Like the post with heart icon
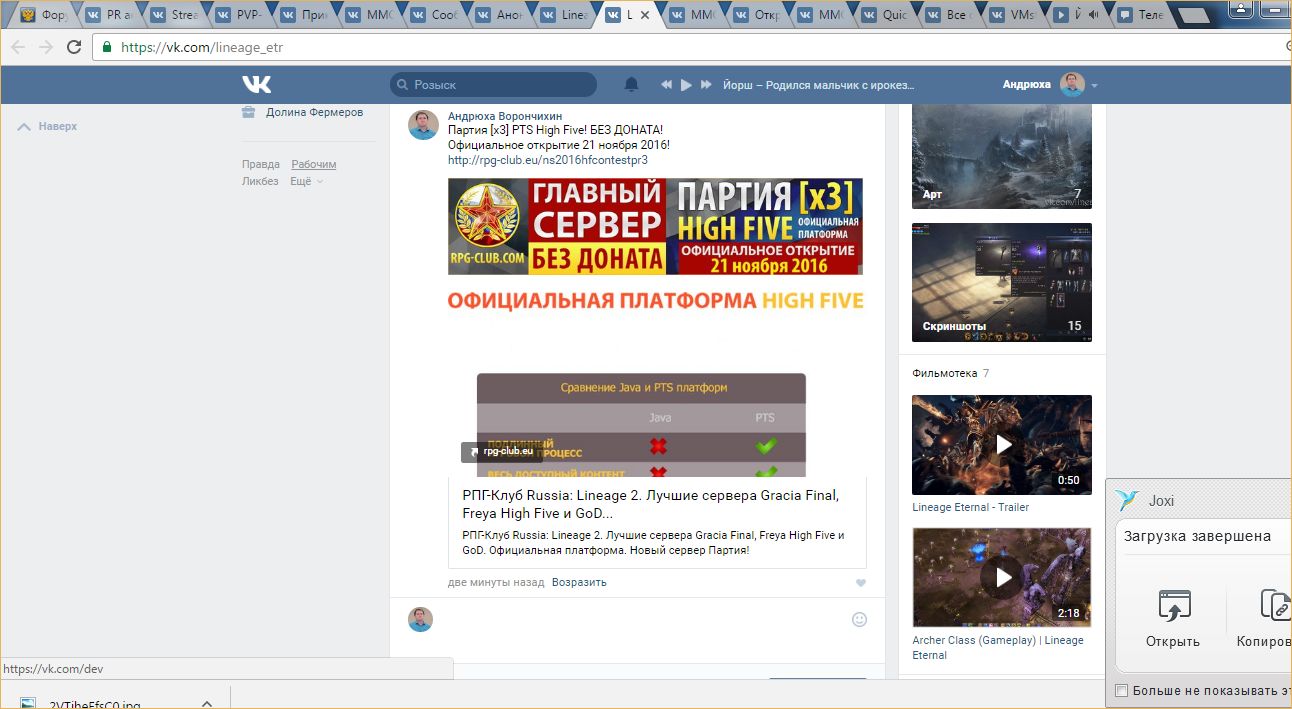The width and height of the screenshot is (1292, 709). pyautogui.click(x=860, y=583)
